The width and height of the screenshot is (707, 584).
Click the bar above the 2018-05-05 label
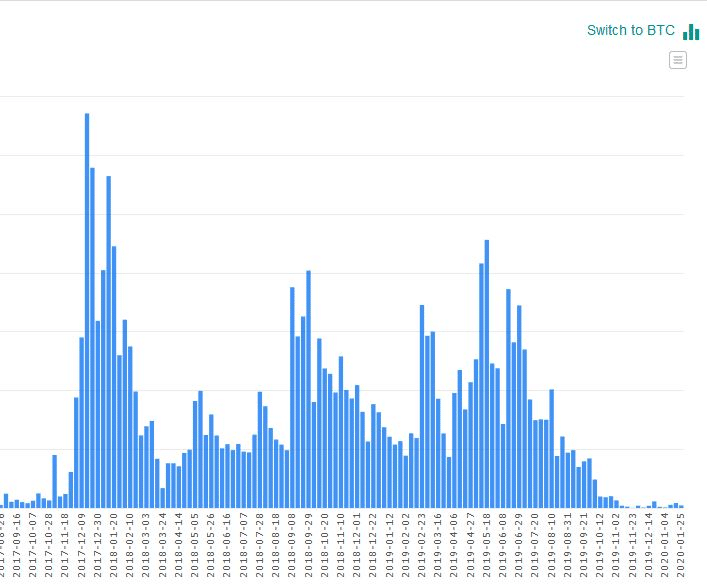[195, 453]
